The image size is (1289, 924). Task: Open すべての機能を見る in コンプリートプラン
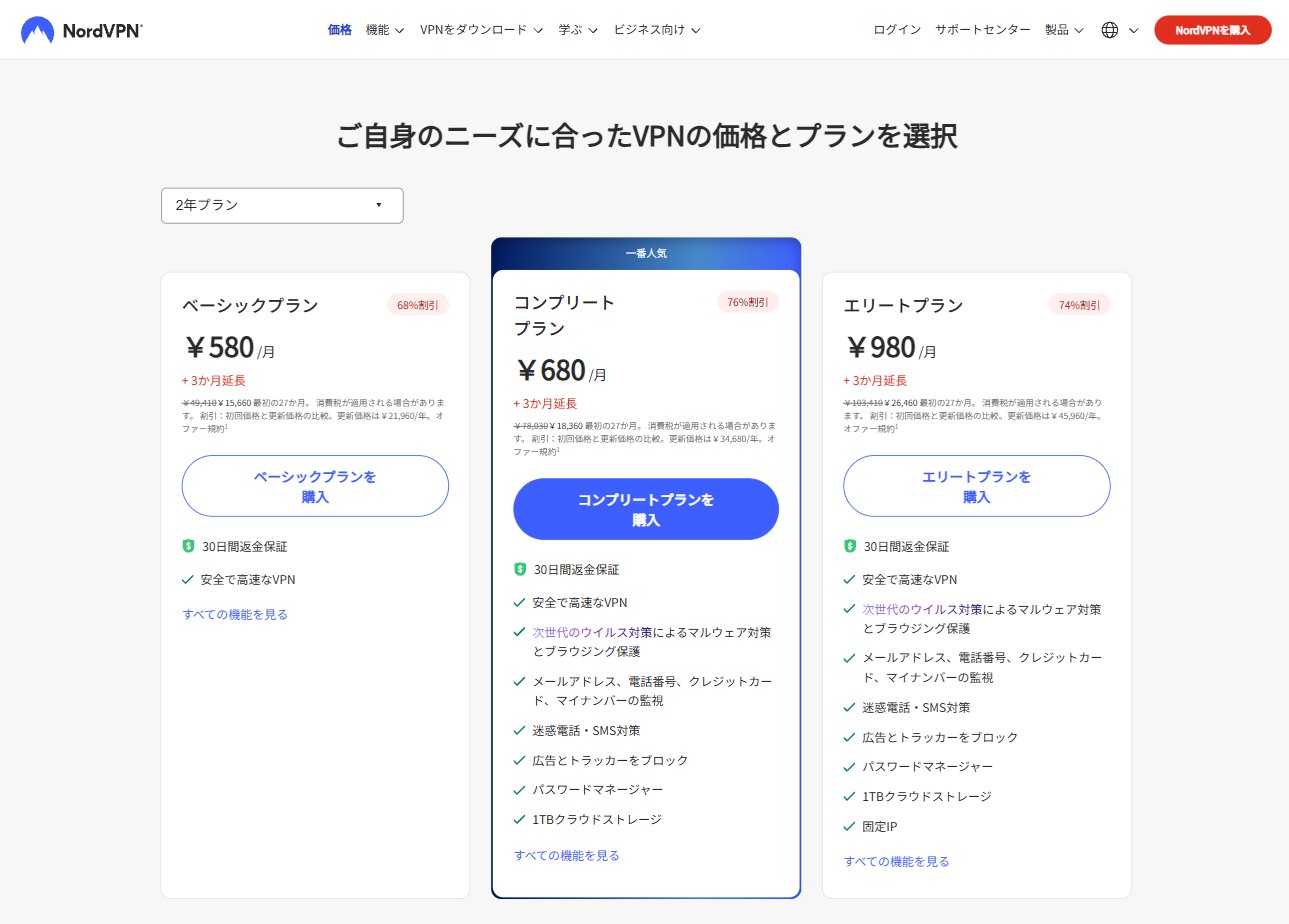567,856
